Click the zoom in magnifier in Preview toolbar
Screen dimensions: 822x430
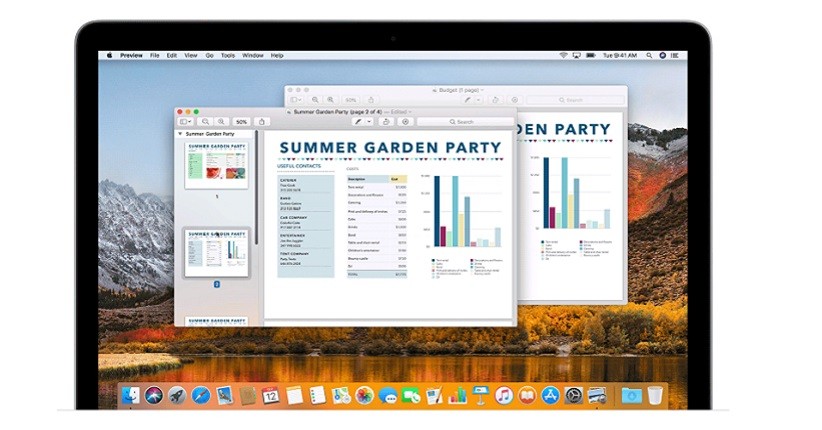221,122
